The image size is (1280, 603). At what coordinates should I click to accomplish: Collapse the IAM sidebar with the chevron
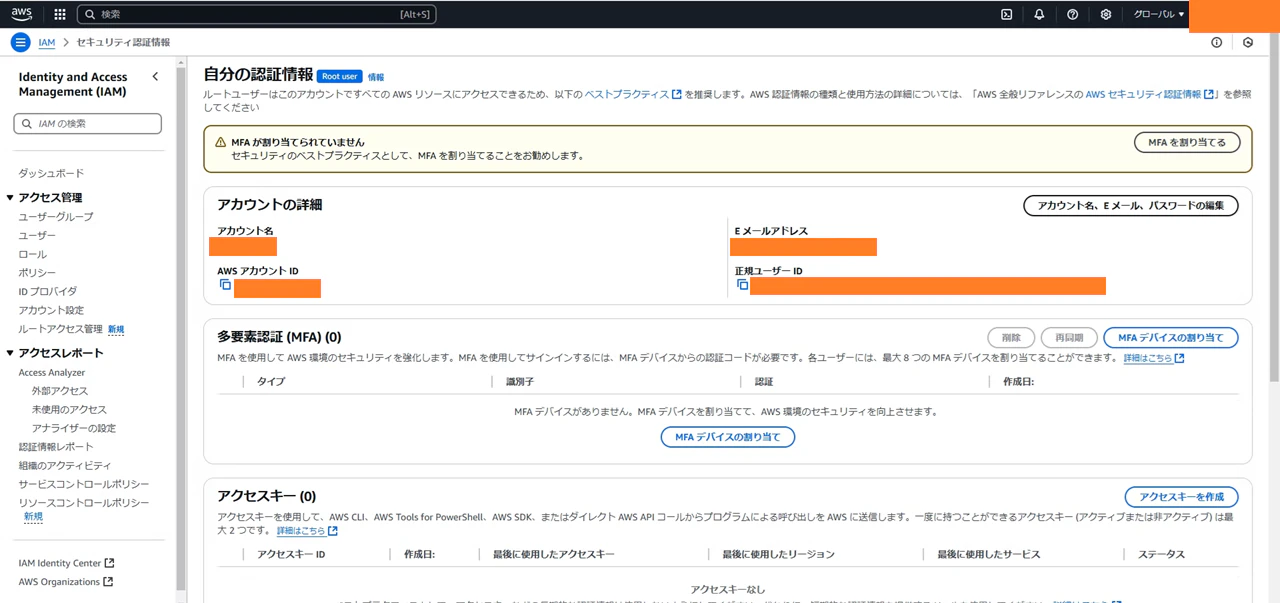[155, 77]
